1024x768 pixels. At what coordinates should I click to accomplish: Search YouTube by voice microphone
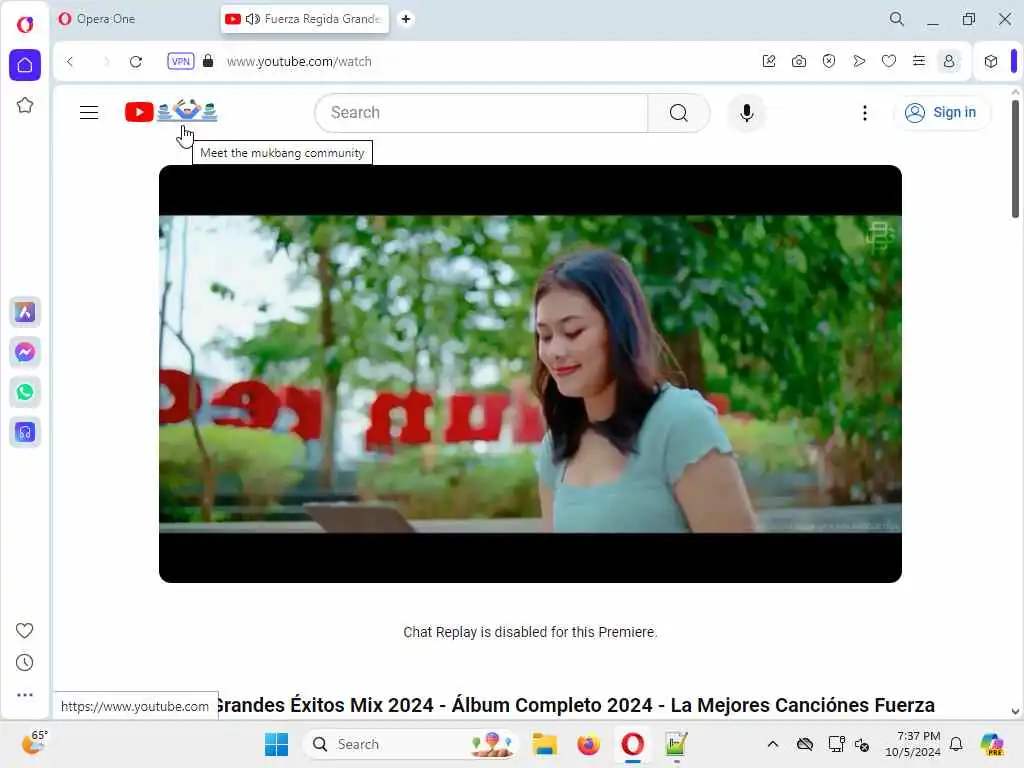(x=746, y=112)
